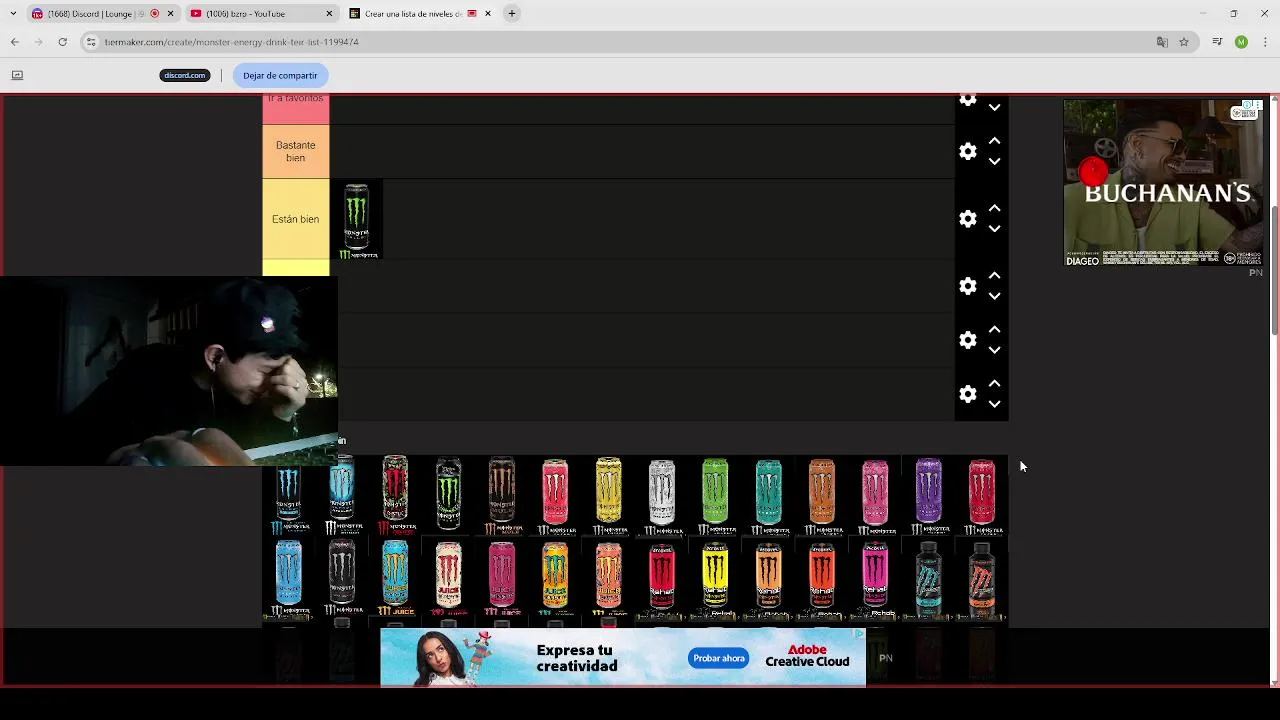The width and height of the screenshot is (1280, 720).
Task: Open the Chrome three-dot menu
Action: pyautogui.click(x=1265, y=42)
